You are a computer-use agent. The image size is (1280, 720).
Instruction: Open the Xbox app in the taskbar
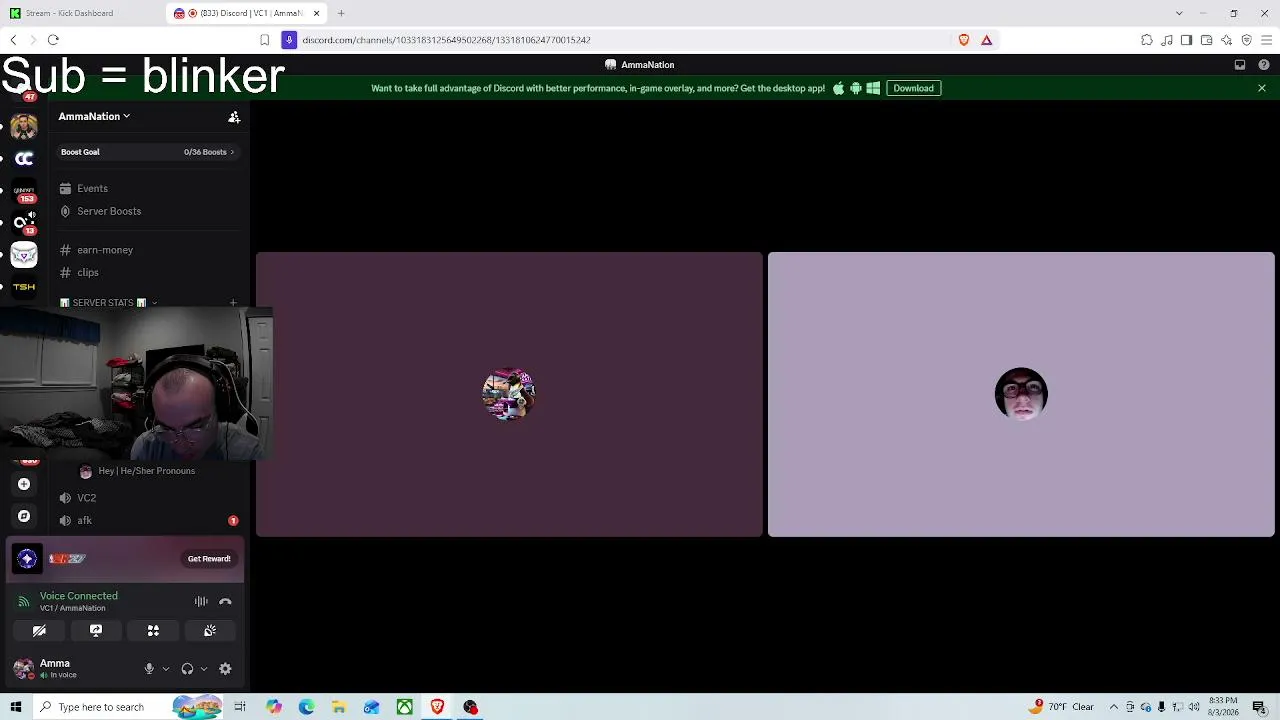(x=404, y=707)
